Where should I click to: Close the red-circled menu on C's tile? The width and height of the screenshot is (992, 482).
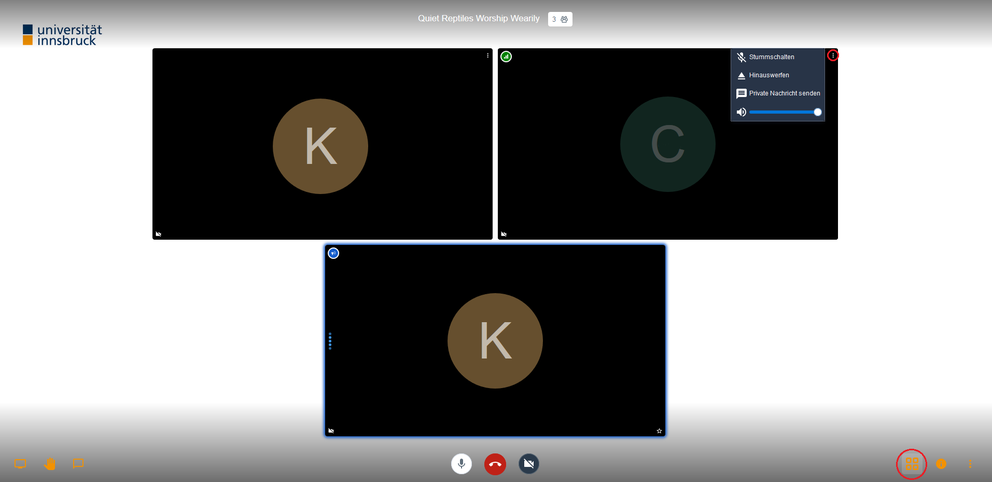click(833, 55)
